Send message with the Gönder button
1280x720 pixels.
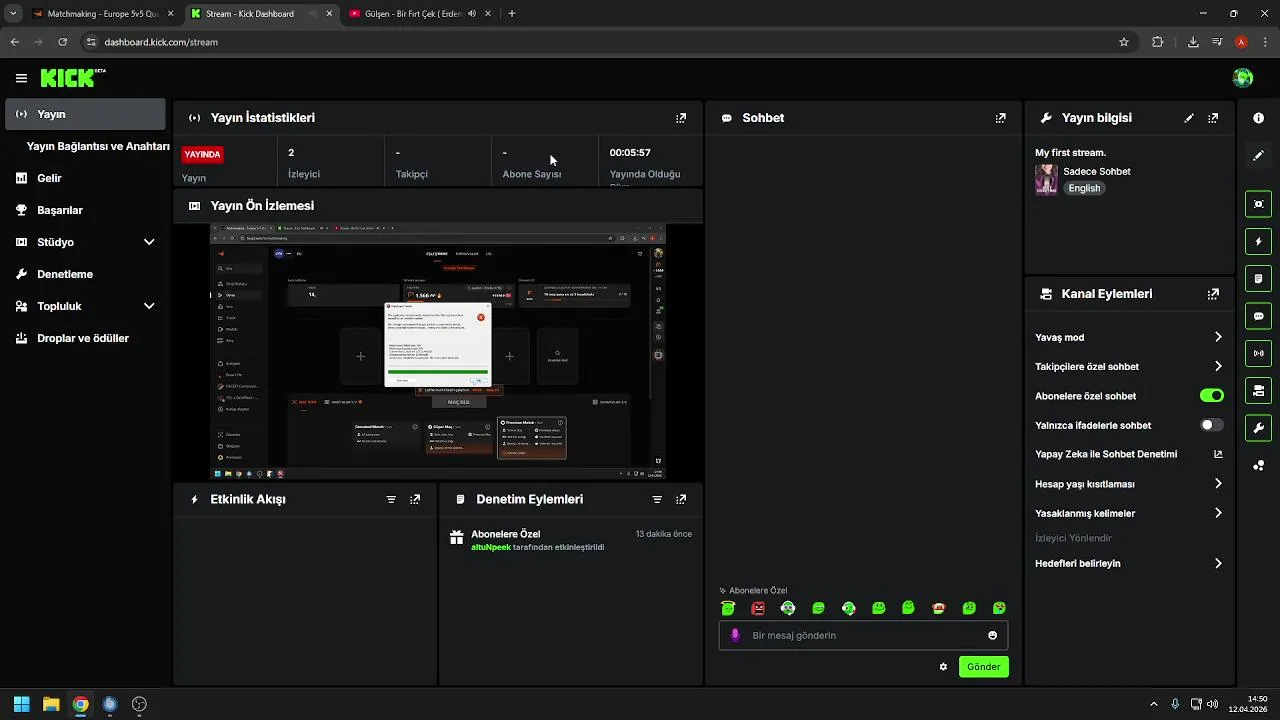(984, 667)
